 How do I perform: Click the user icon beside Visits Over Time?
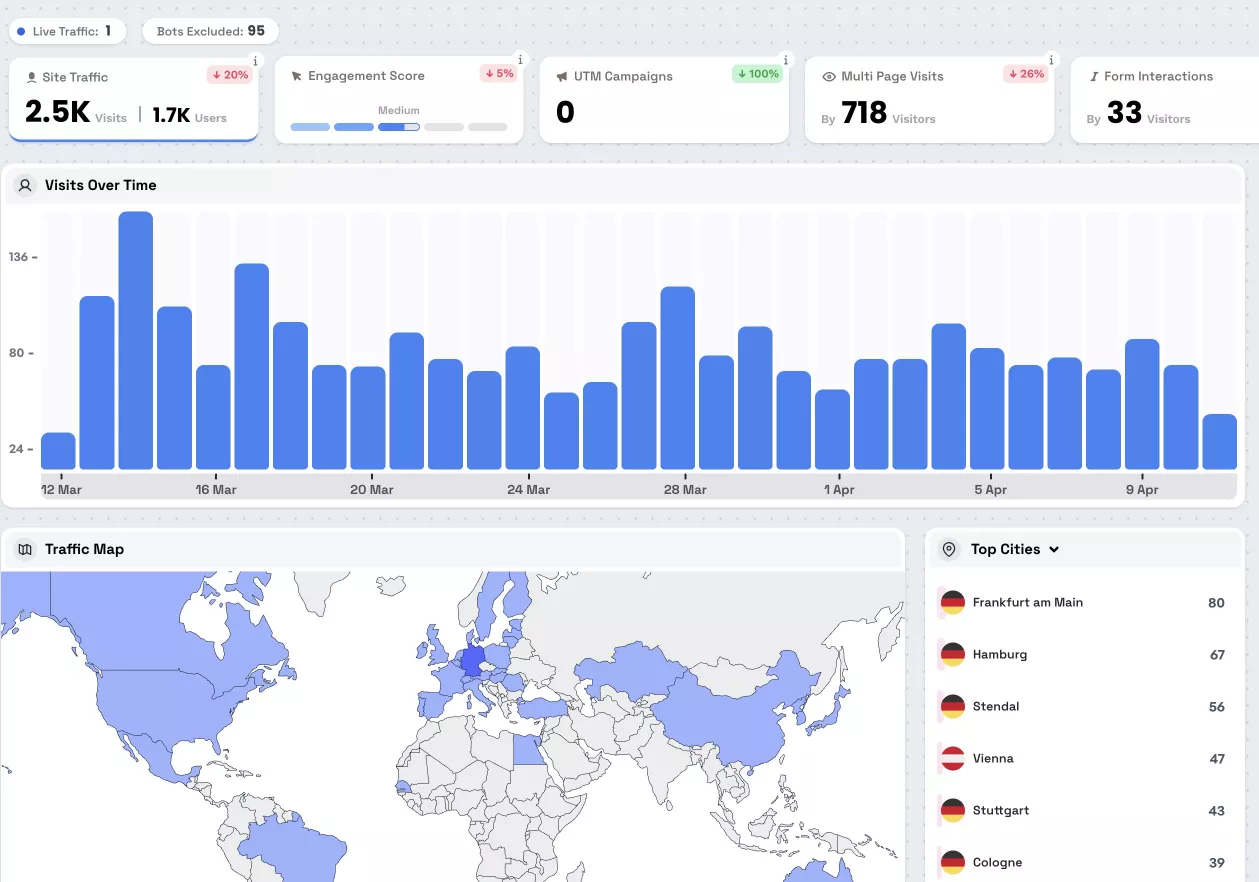[x=25, y=185]
